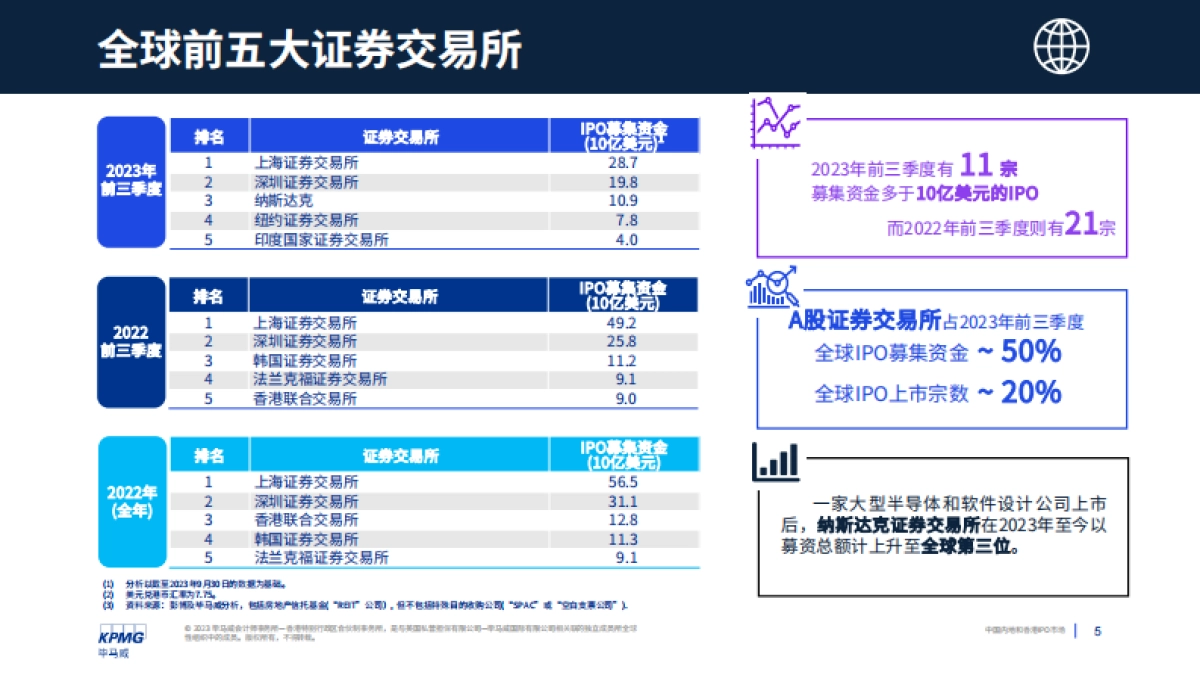1200x675 pixels.
Task: Toggle the IPO募集资金 header of the bottom table
Action: (x=623, y=455)
